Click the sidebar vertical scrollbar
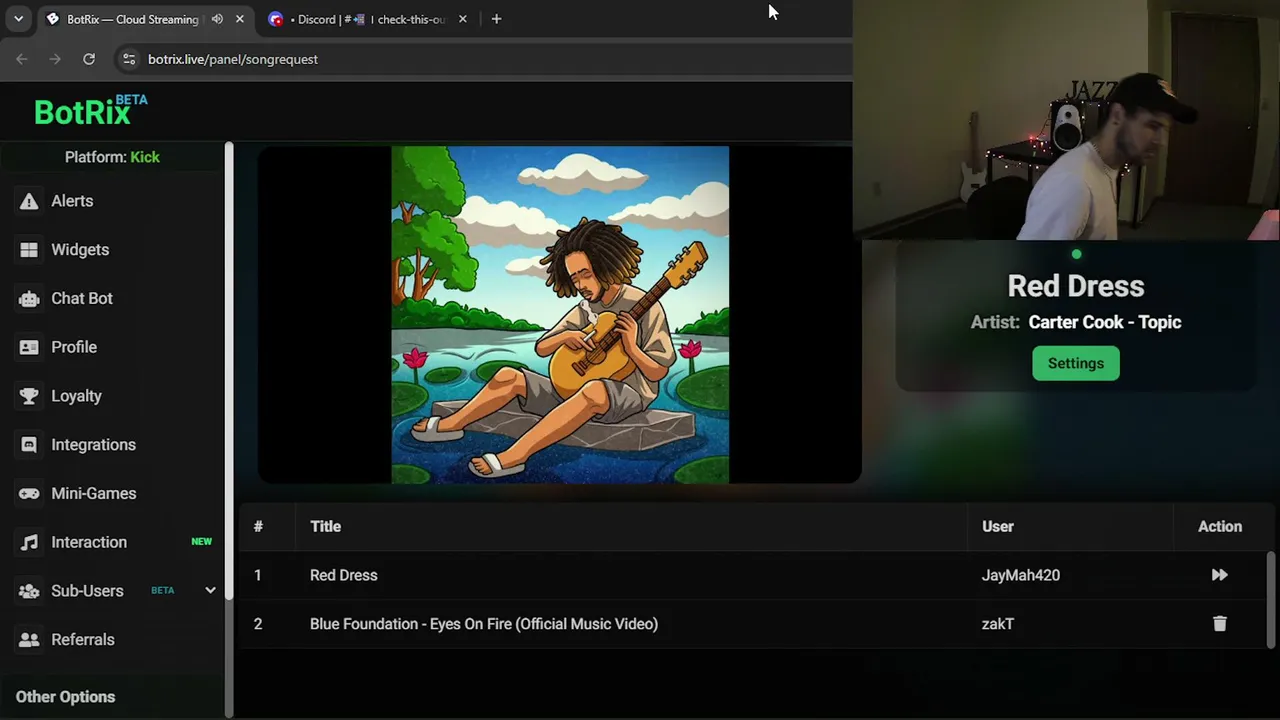Image resolution: width=1280 pixels, height=720 pixels. (x=229, y=370)
